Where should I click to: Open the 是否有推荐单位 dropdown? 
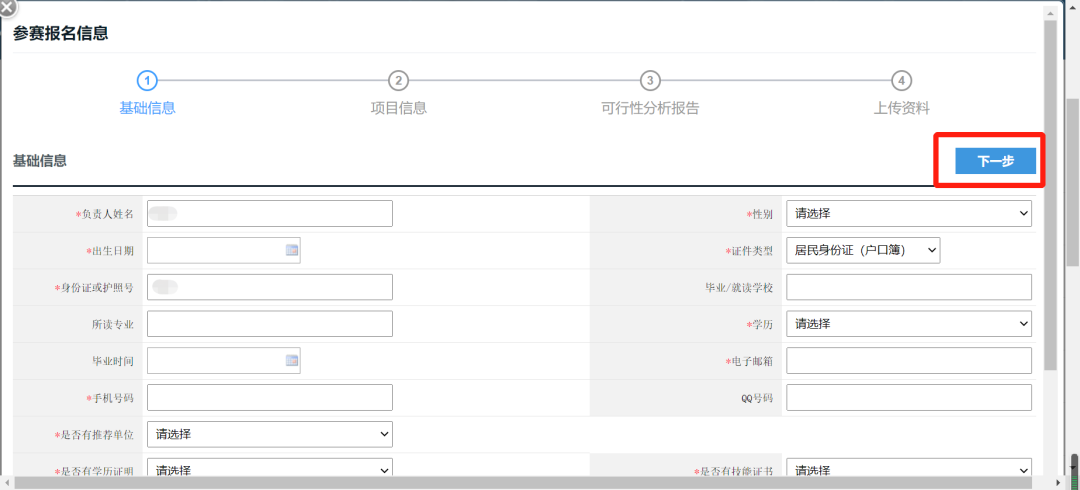pyautogui.click(x=269, y=434)
